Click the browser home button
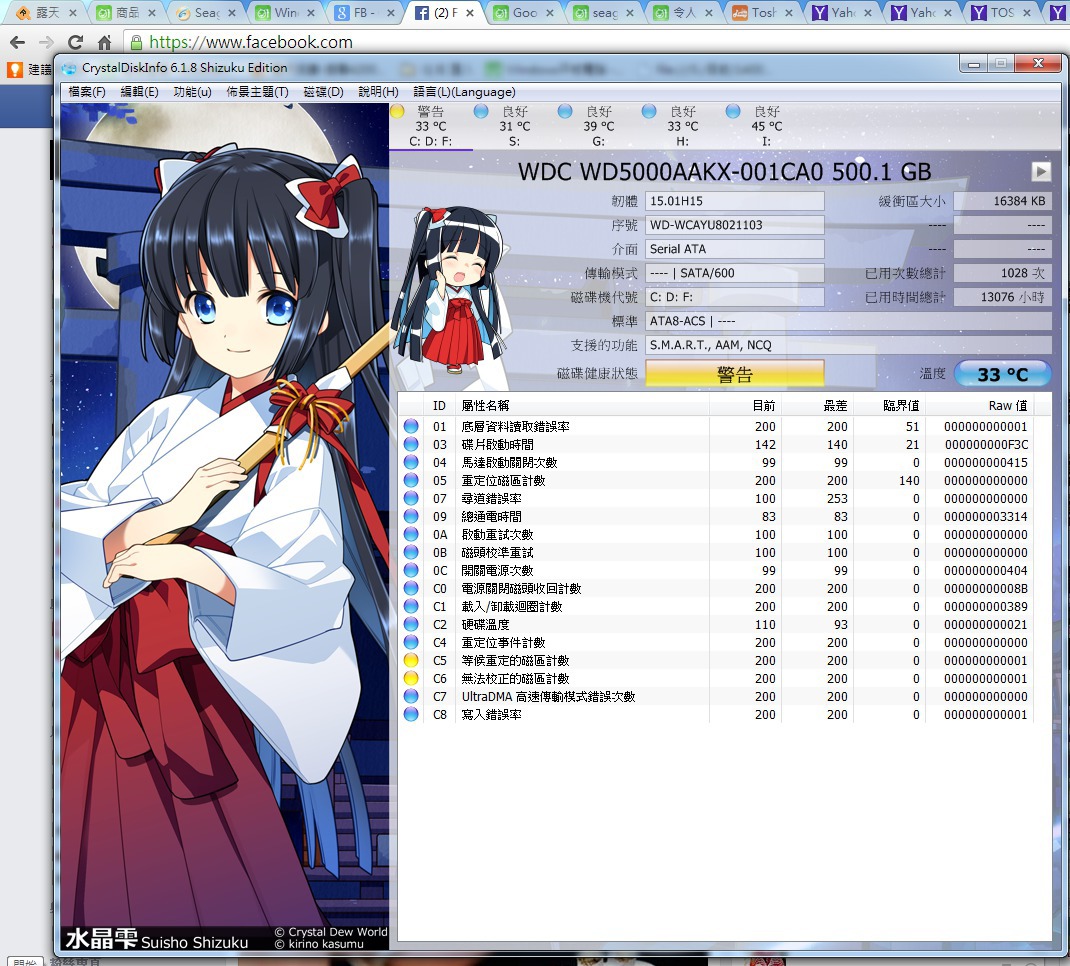This screenshot has width=1070, height=966. [104, 42]
